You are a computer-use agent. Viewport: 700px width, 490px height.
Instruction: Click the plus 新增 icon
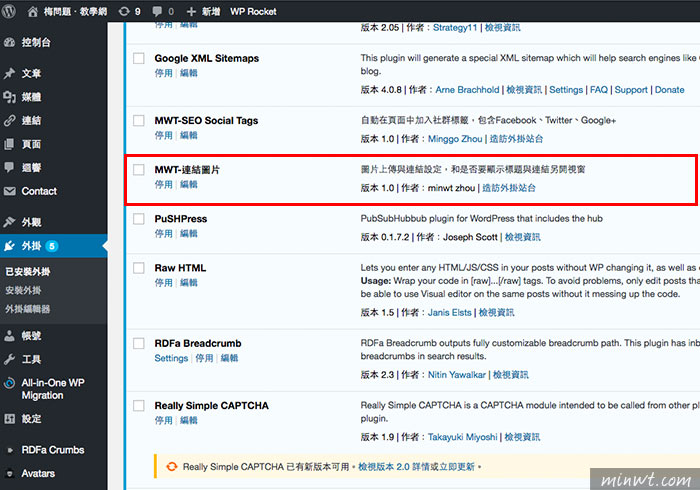(x=191, y=12)
